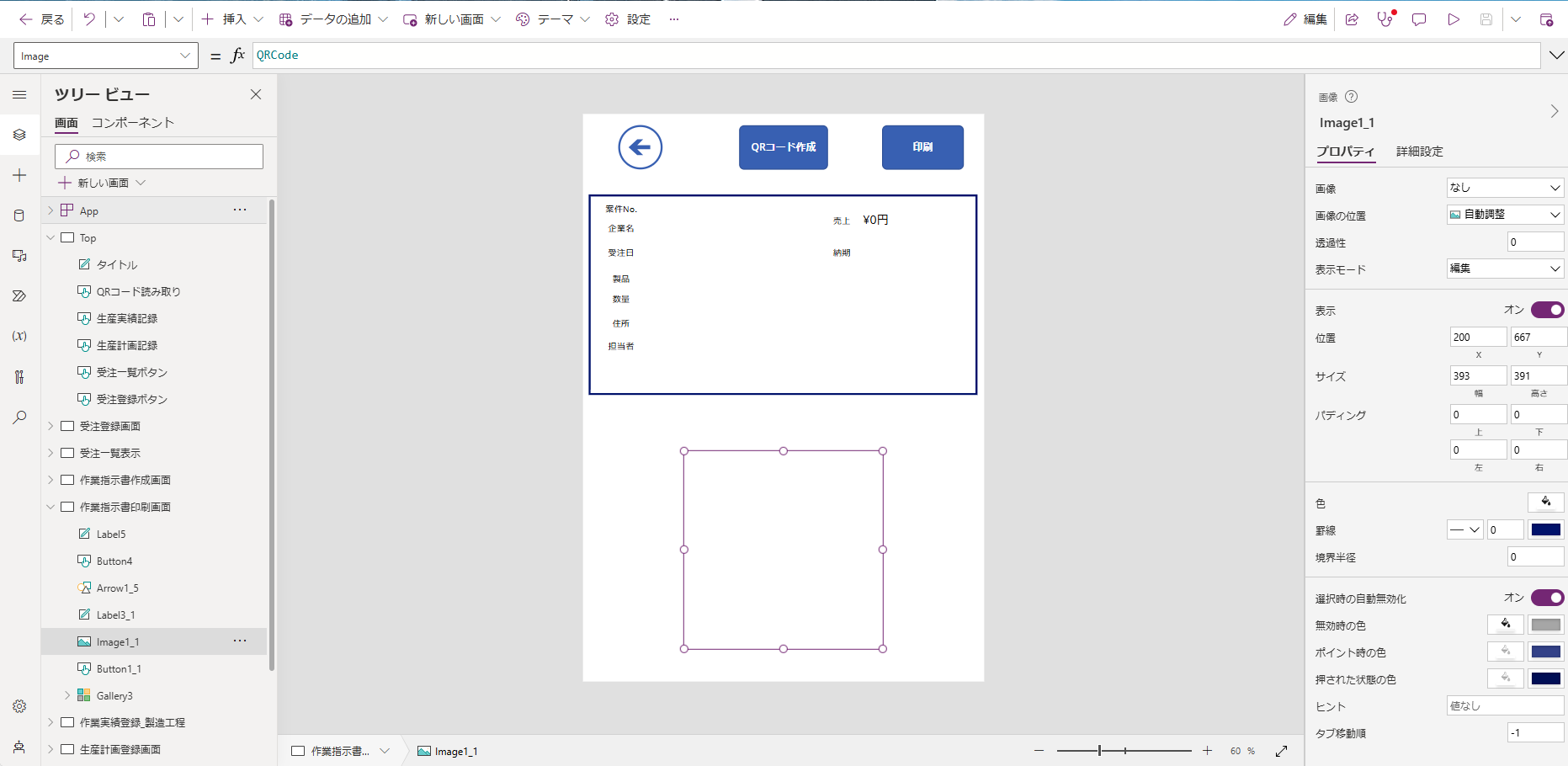The width and height of the screenshot is (1568, 766).
Task: Click the Undo icon in top toolbar
Action: click(x=89, y=19)
